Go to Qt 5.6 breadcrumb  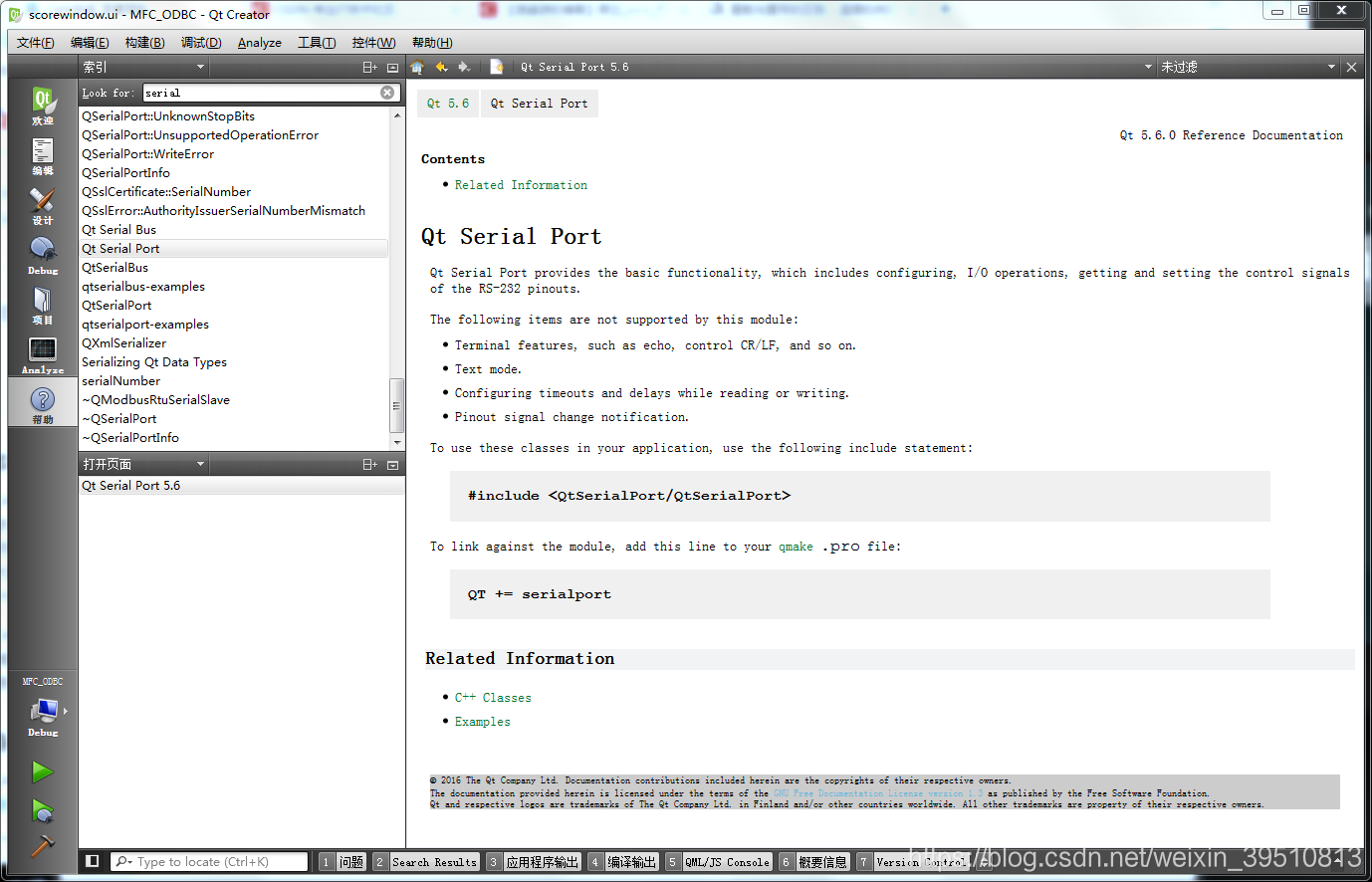448,104
